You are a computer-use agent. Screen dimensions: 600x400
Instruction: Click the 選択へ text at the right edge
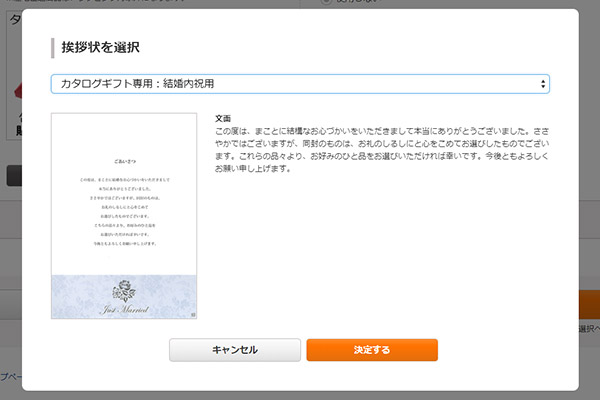click(588, 329)
